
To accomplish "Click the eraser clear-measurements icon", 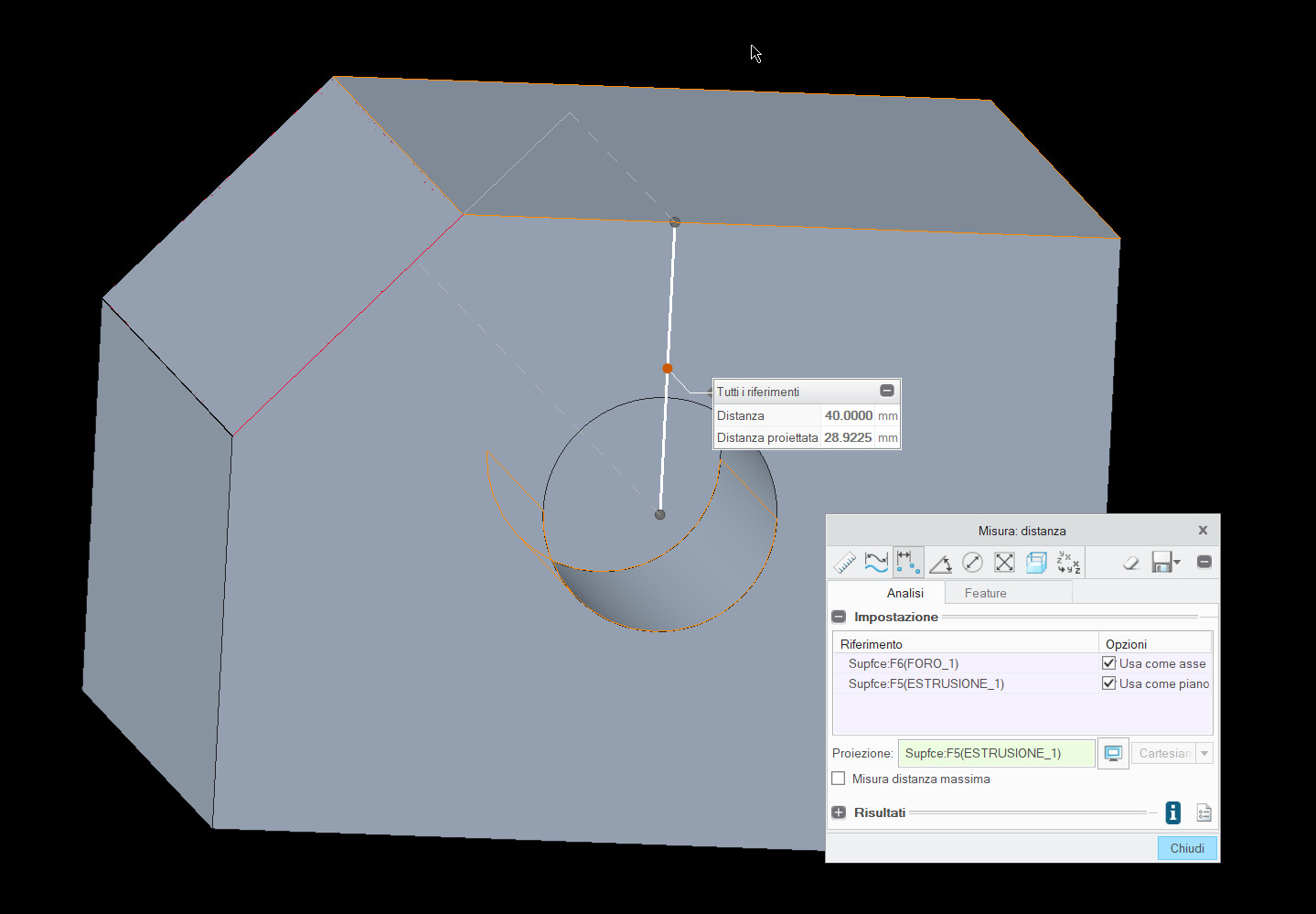I will (1131, 563).
